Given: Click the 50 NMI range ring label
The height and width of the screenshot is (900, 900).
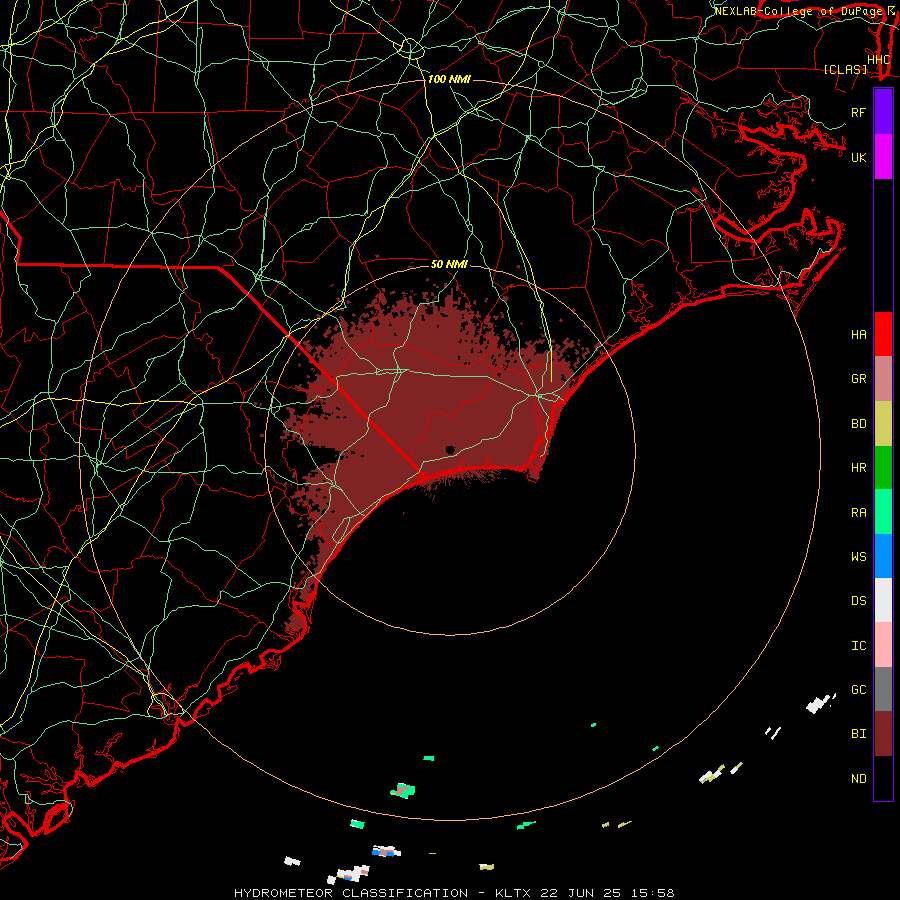Looking at the screenshot, I should [449, 264].
